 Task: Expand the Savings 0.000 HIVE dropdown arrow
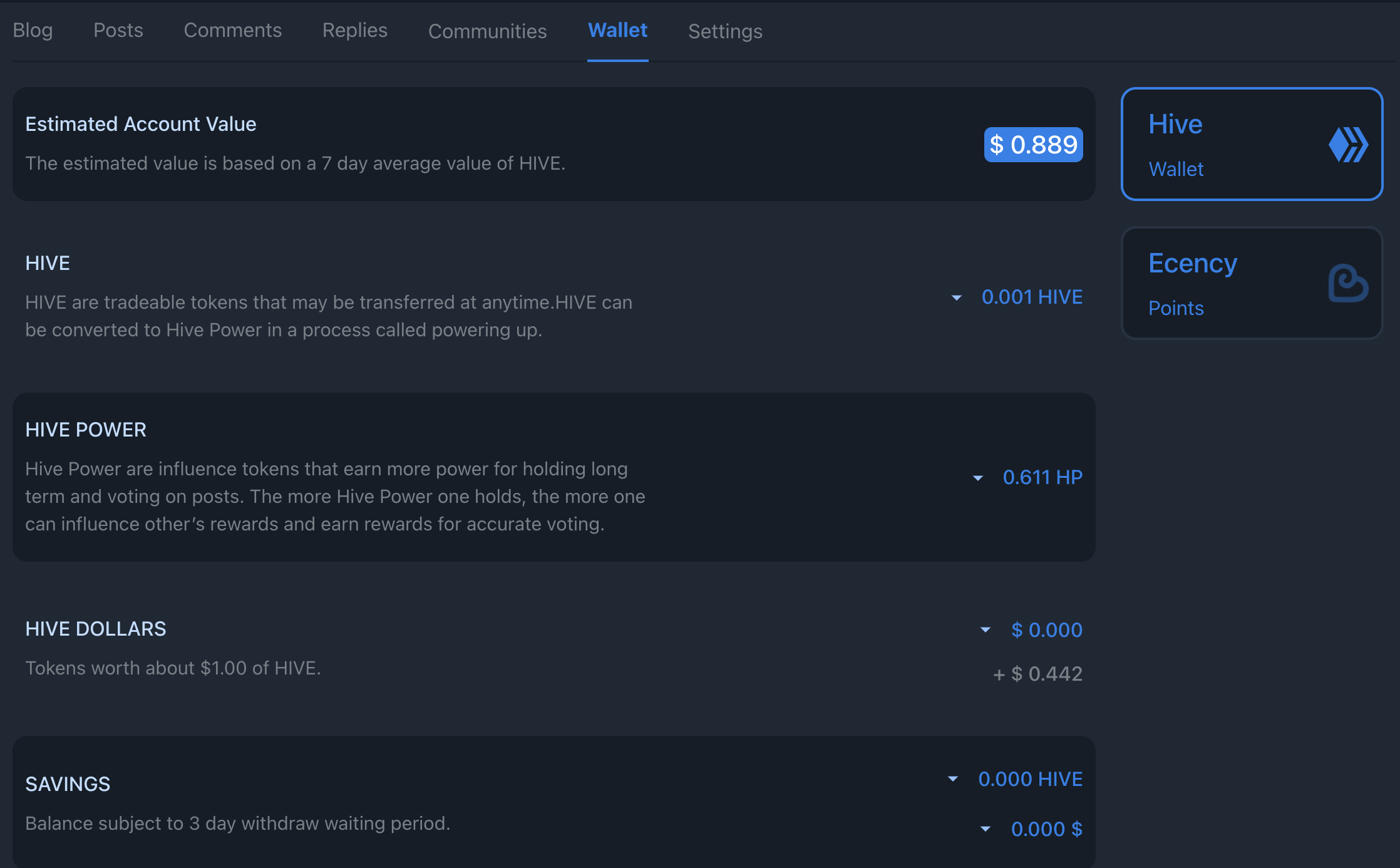[953, 779]
